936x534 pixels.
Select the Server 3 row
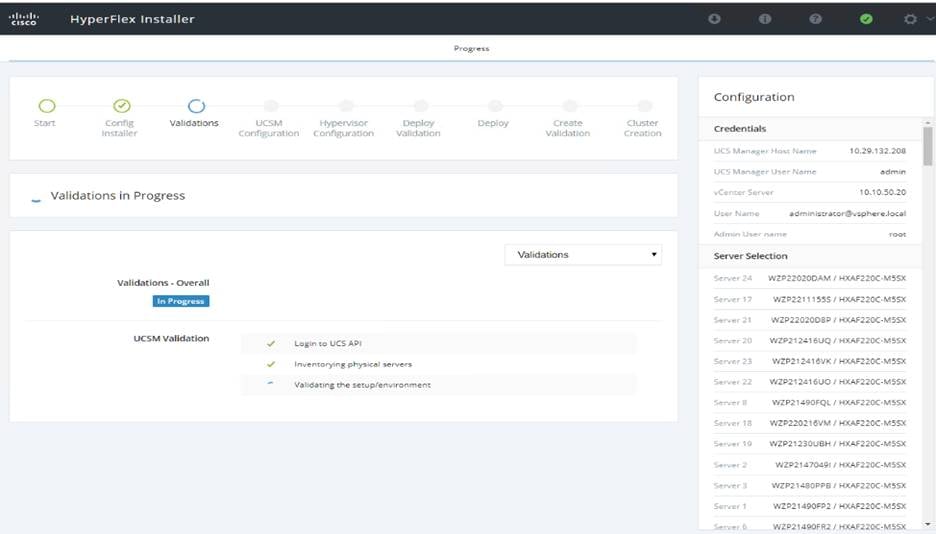pyautogui.click(x=810, y=486)
